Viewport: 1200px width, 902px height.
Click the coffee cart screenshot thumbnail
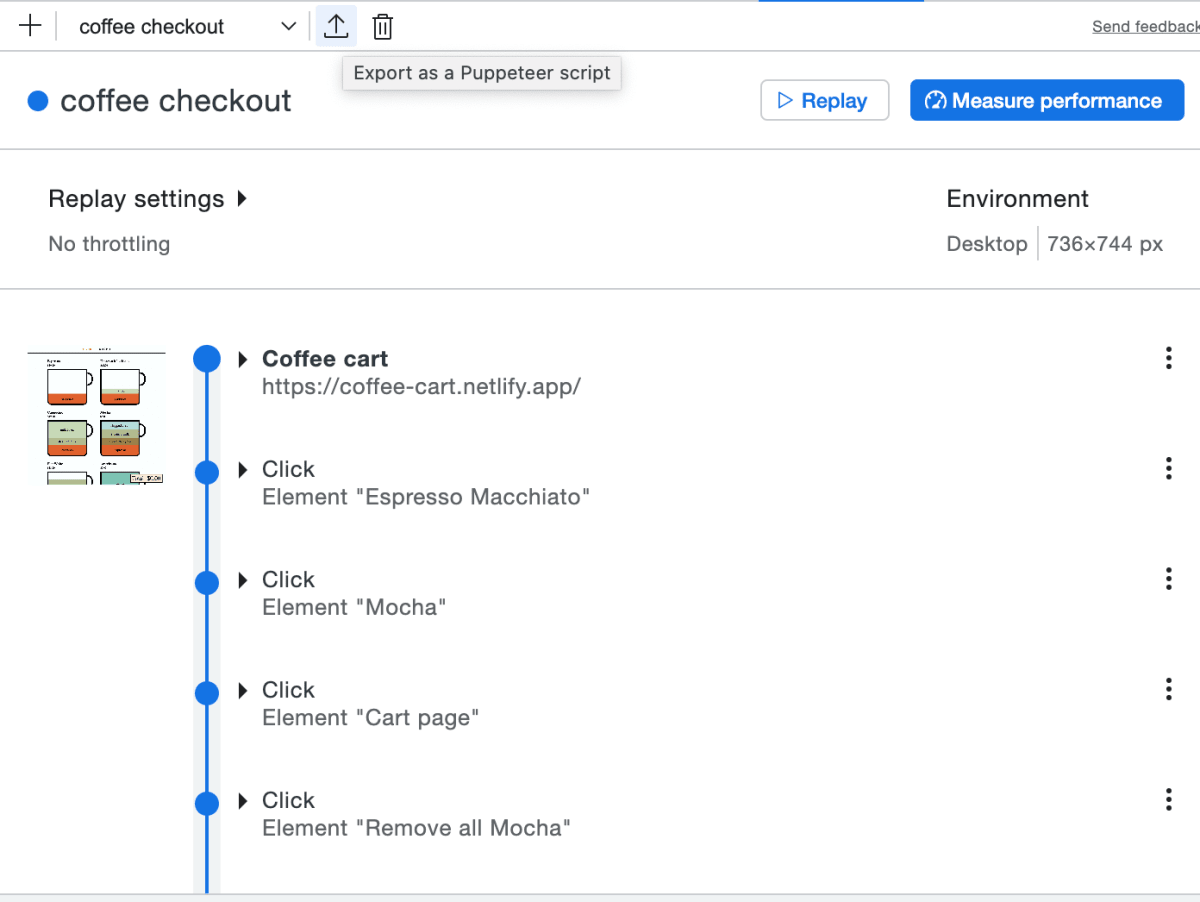pyautogui.click(x=96, y=418)
